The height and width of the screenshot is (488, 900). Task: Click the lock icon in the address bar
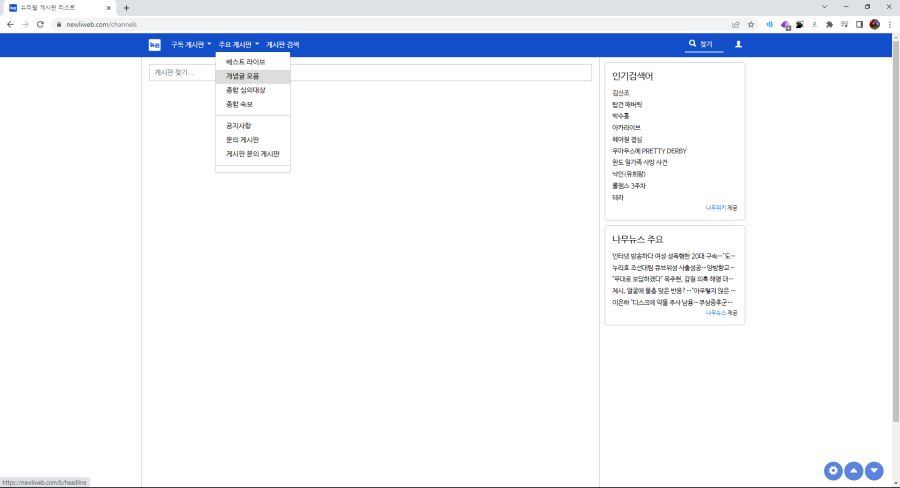(x=59, y=25)
